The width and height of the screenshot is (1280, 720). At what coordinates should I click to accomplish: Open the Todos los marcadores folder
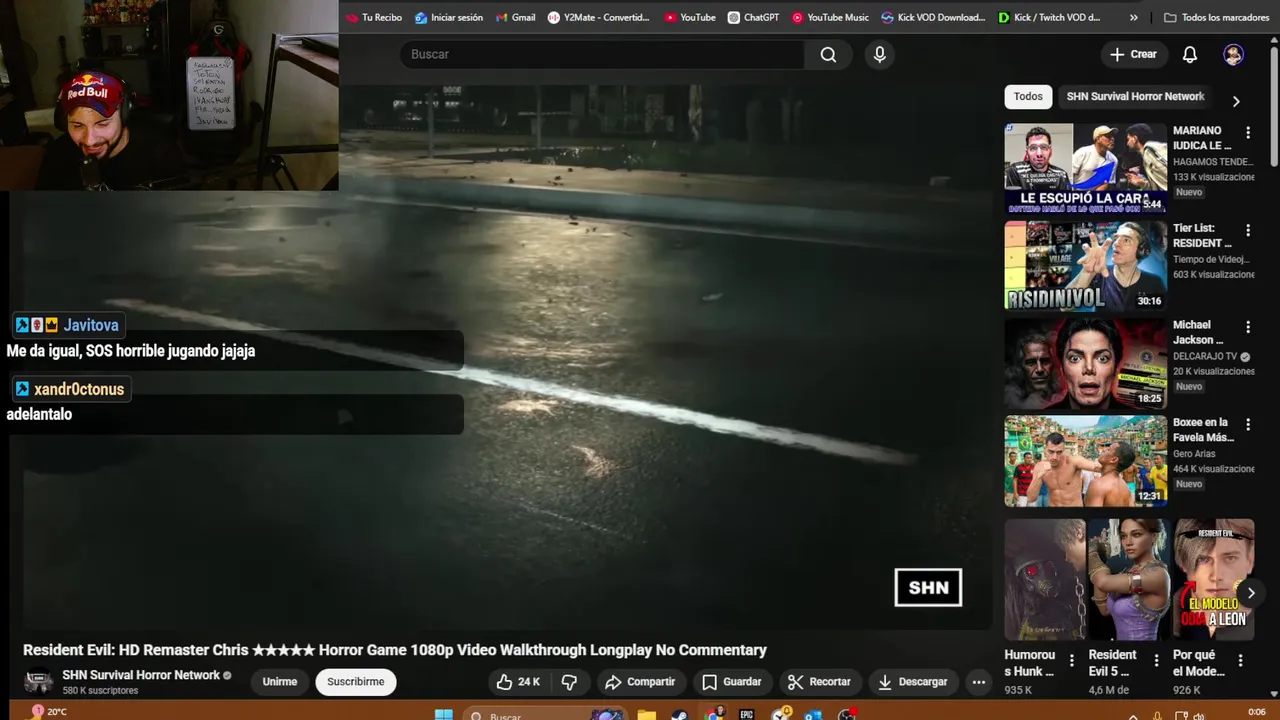[1216, 17]
